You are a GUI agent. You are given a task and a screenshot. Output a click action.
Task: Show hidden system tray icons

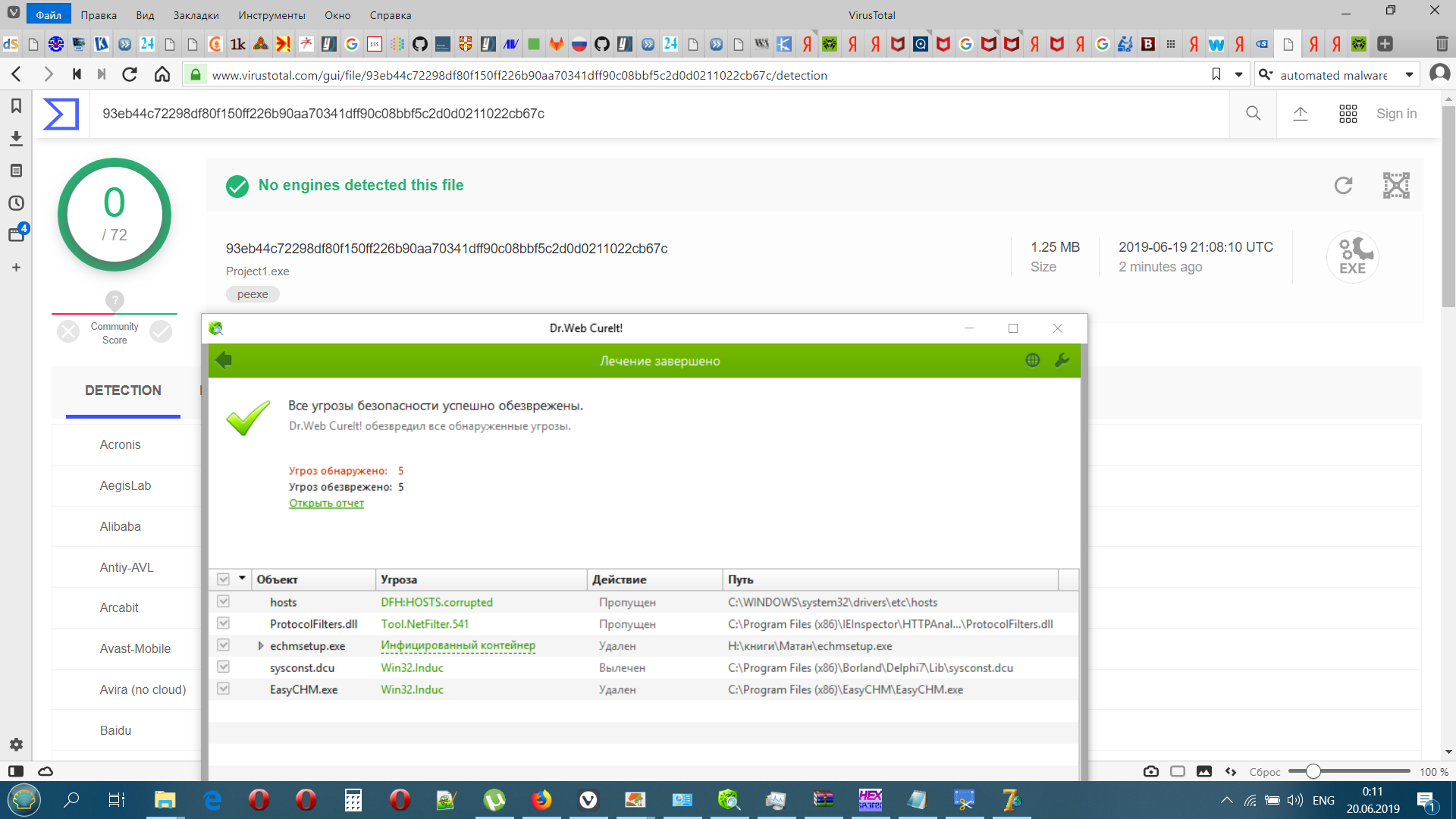point(1226,800)
